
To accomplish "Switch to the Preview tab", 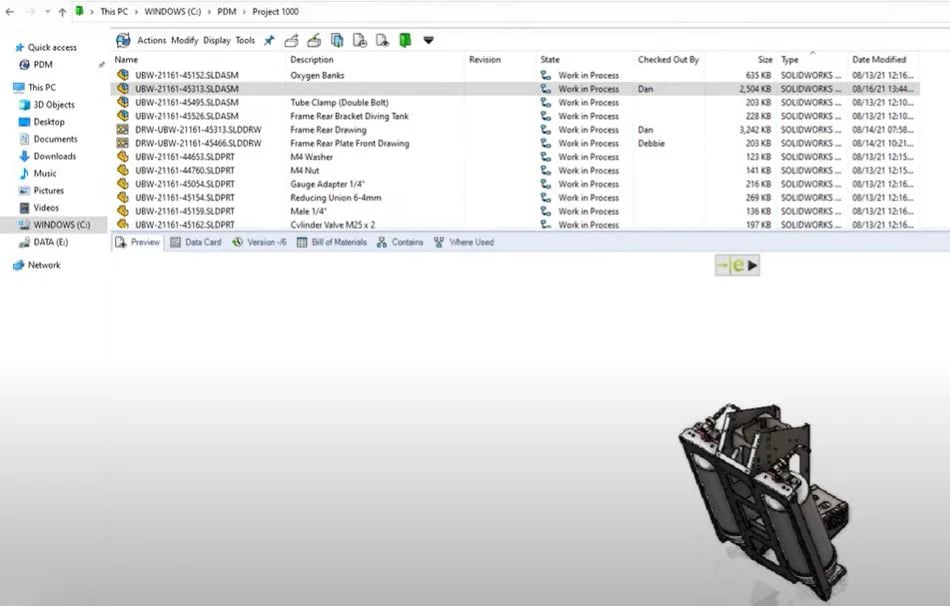I will [138, 242].
